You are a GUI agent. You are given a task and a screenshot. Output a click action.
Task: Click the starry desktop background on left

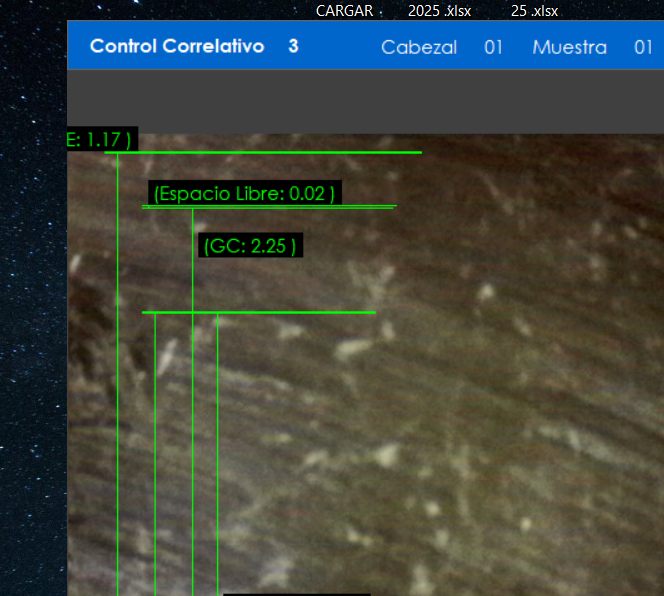(x=32, y=350)
